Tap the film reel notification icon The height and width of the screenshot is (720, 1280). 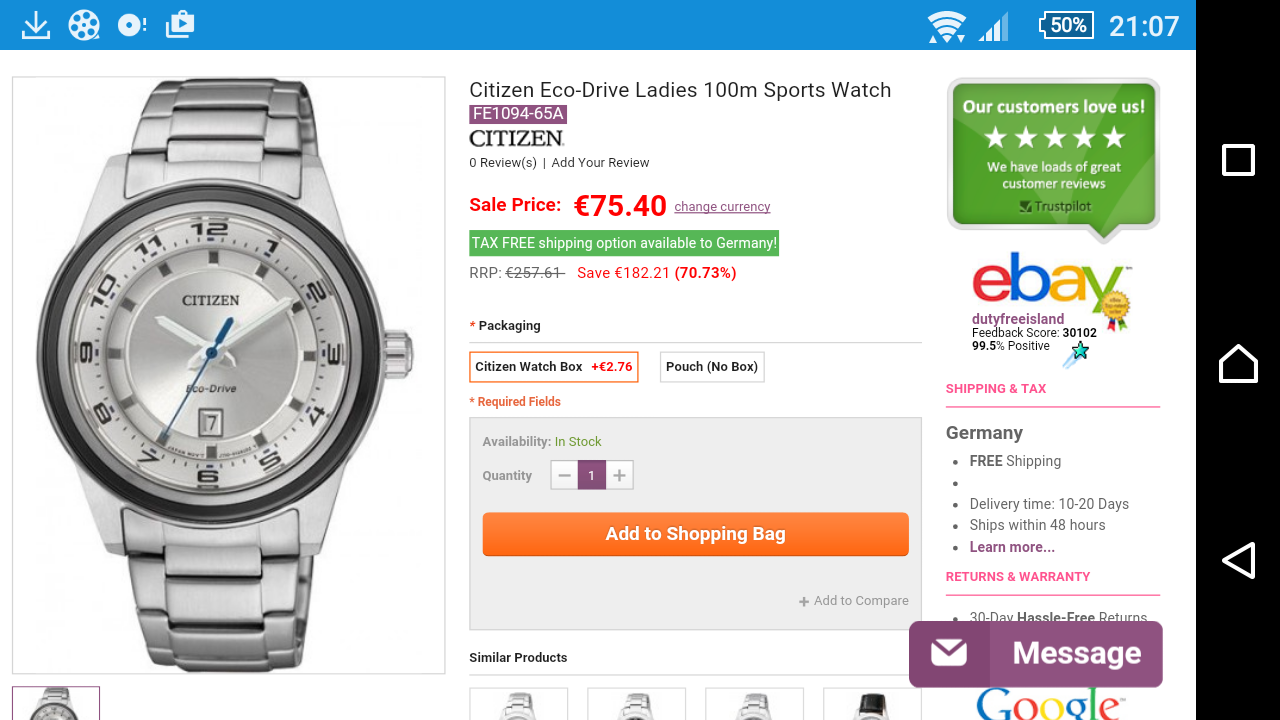[x=84, y=25]
